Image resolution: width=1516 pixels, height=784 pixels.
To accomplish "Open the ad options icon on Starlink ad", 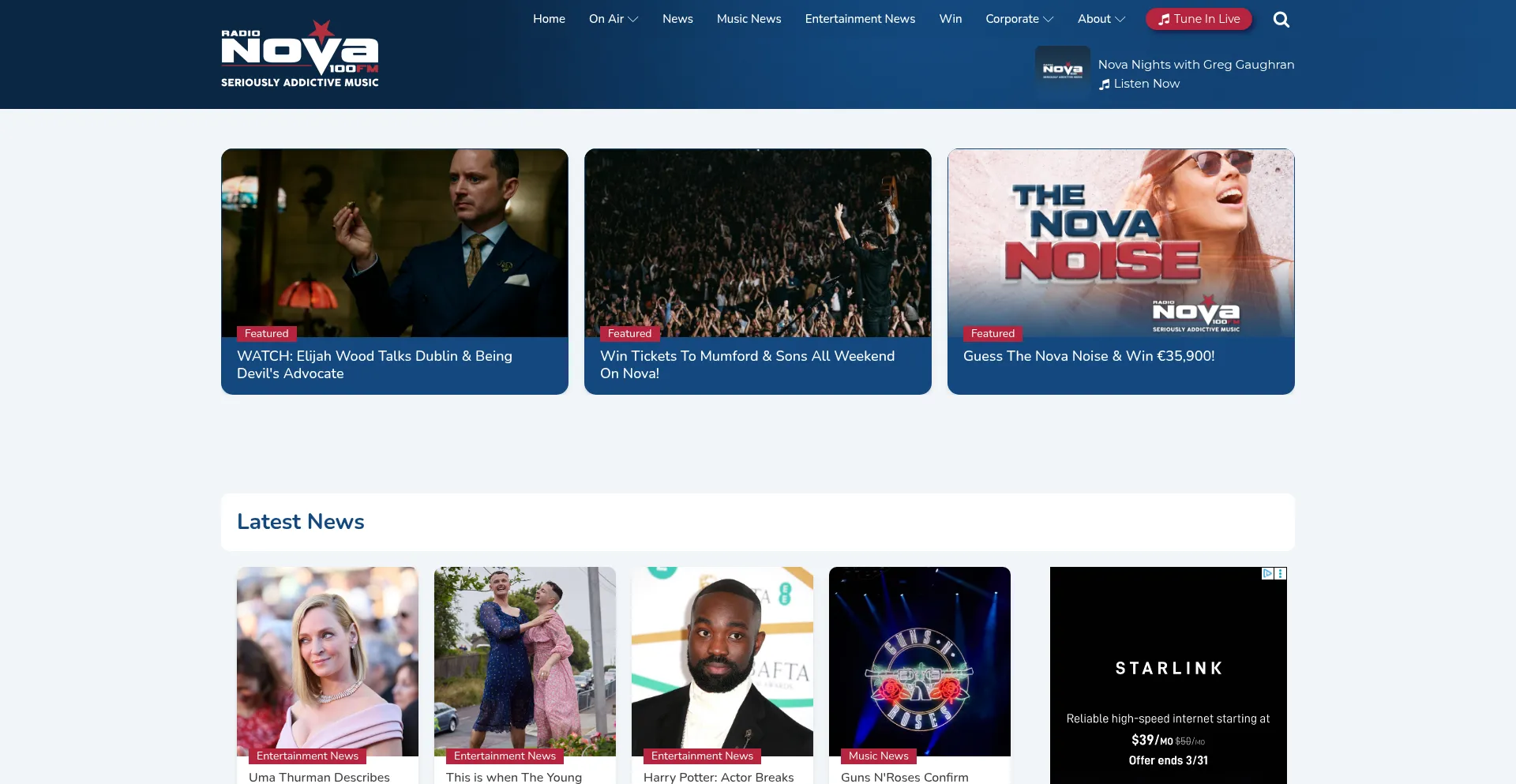I will click(x=1281, y=573).
